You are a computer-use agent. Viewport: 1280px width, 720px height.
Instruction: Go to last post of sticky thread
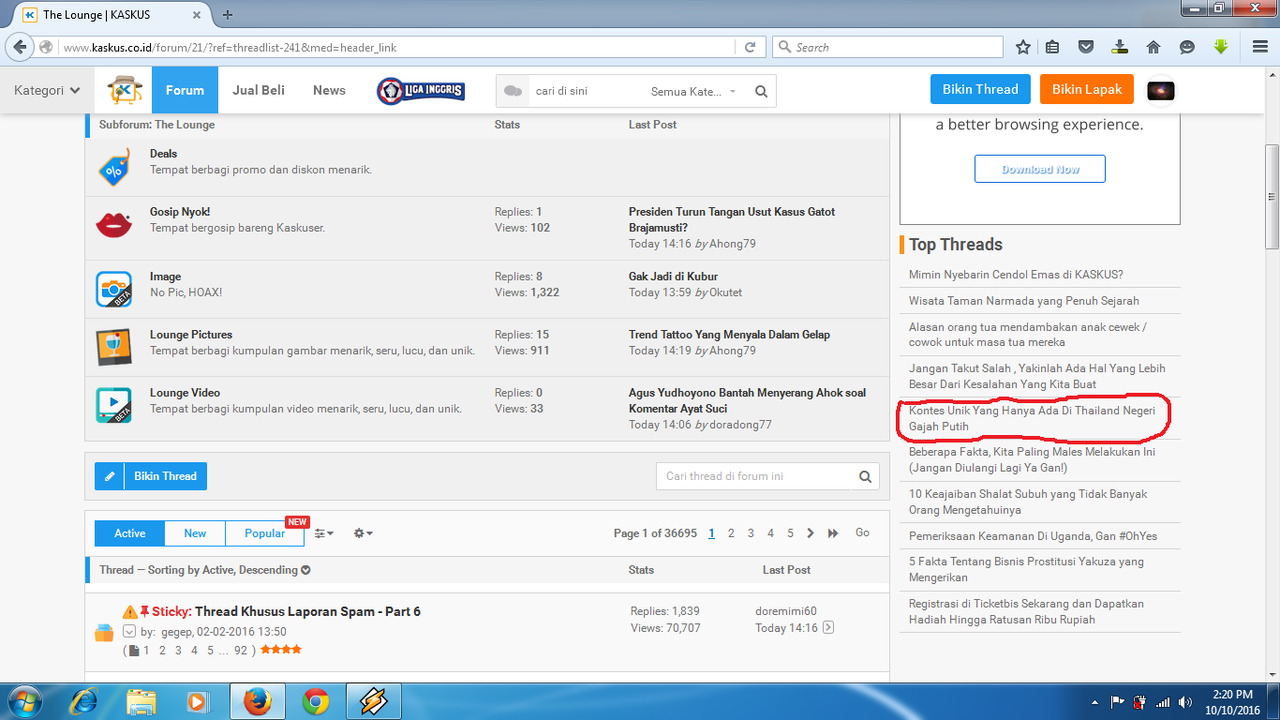point(828,628)
